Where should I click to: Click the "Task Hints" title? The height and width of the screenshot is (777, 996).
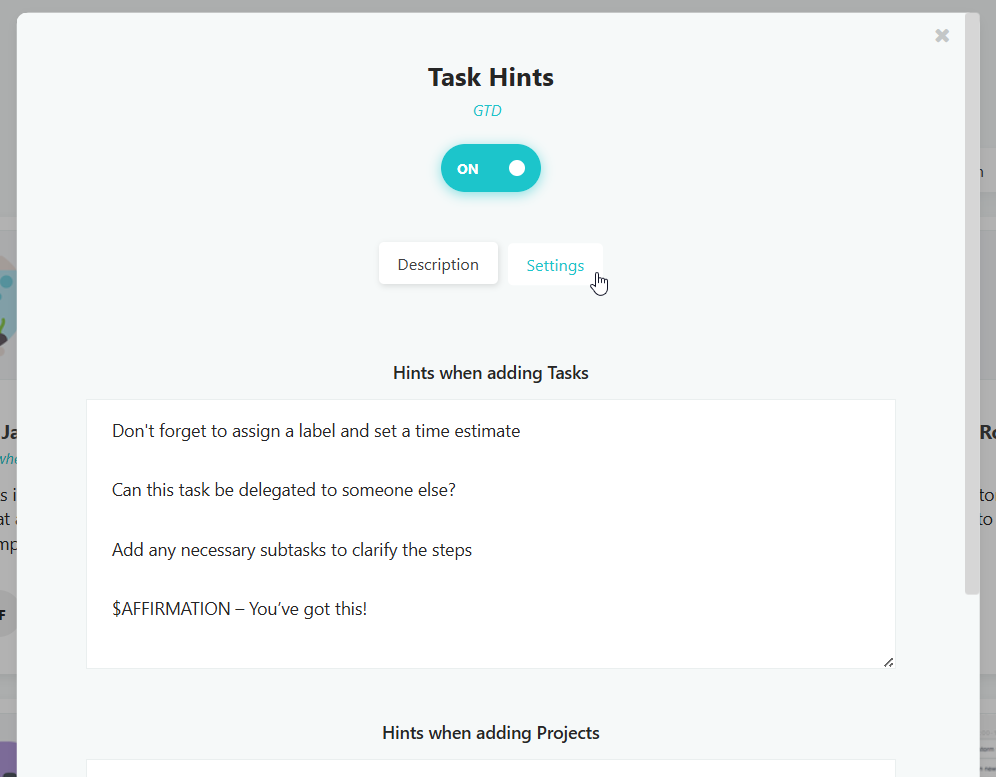pos(491,77)
